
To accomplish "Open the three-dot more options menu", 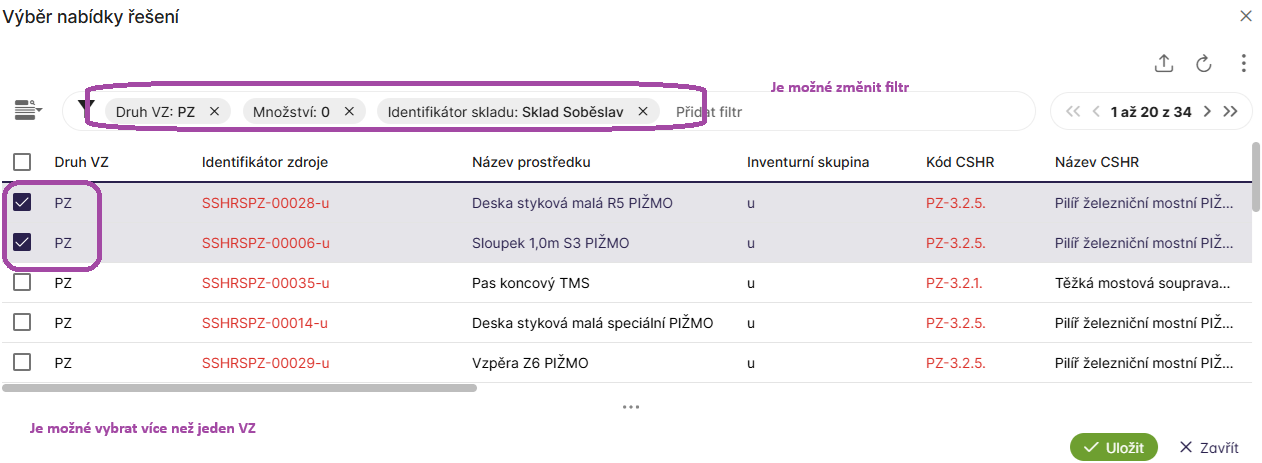I will pos(1243,64).
